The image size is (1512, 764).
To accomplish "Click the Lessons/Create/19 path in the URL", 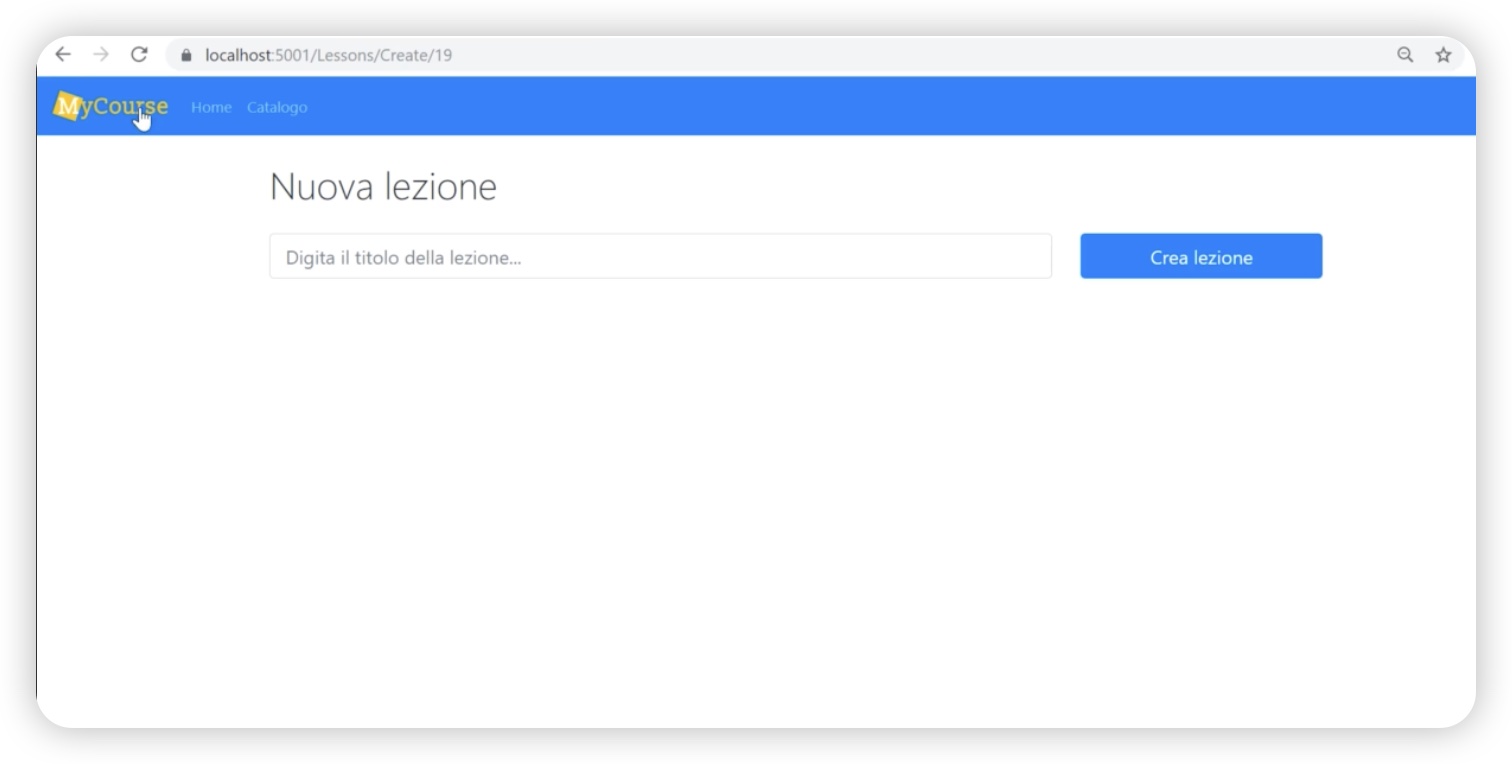I will (x=384, y=55).
